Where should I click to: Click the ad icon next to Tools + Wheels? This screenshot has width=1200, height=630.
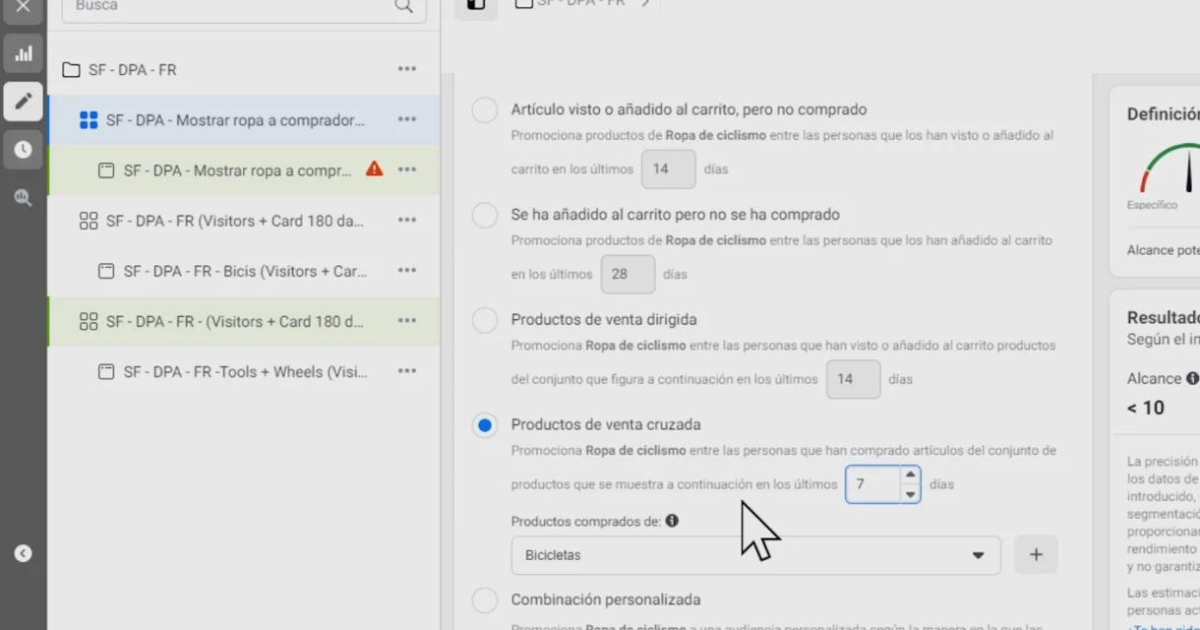pyautogui.click(x=106, y=372)
